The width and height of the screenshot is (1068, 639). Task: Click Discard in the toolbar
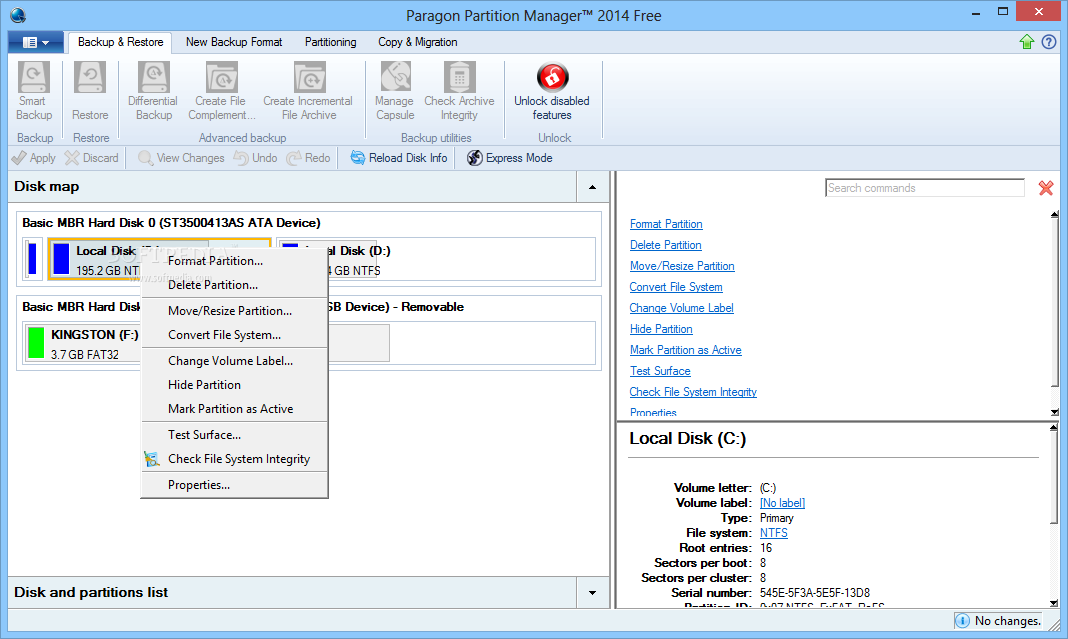click(x=92, y=158)
